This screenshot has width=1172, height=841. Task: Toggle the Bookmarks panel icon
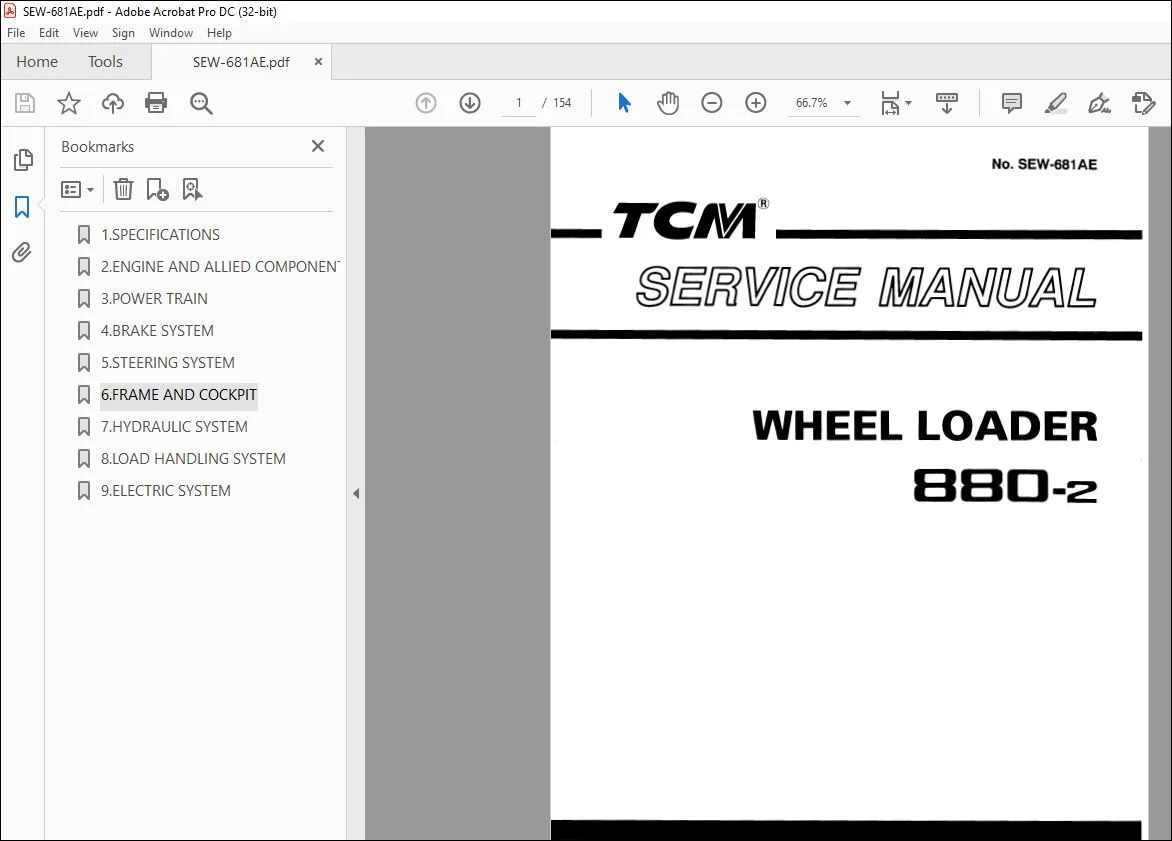(22, 207)
